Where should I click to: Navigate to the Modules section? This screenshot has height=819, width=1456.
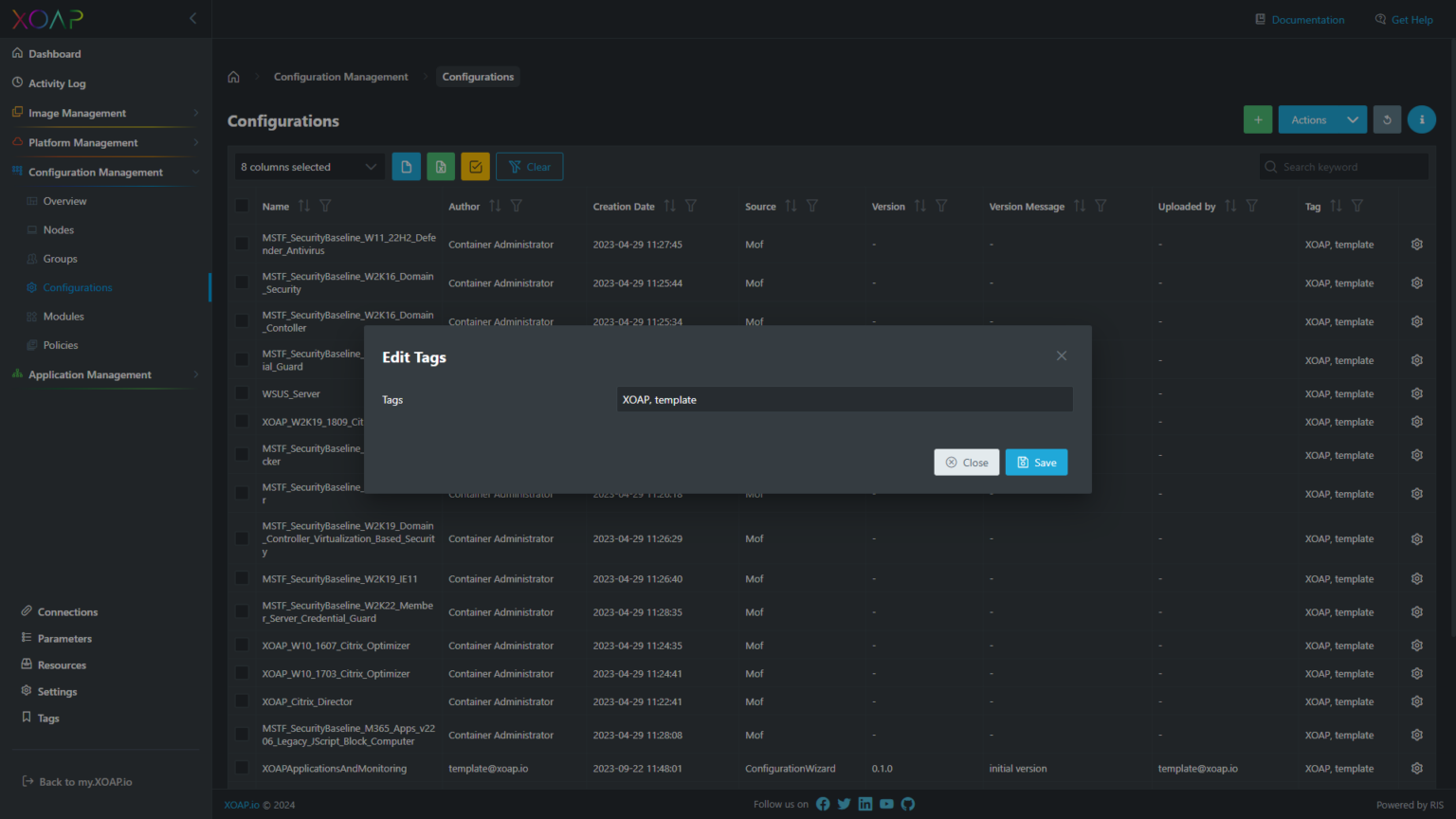[x=64, y=316]
